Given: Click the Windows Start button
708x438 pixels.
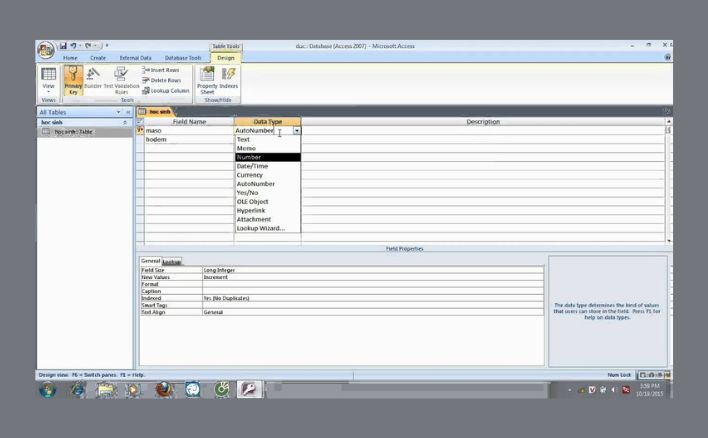Looking at the screenshot, I should 47,390.
